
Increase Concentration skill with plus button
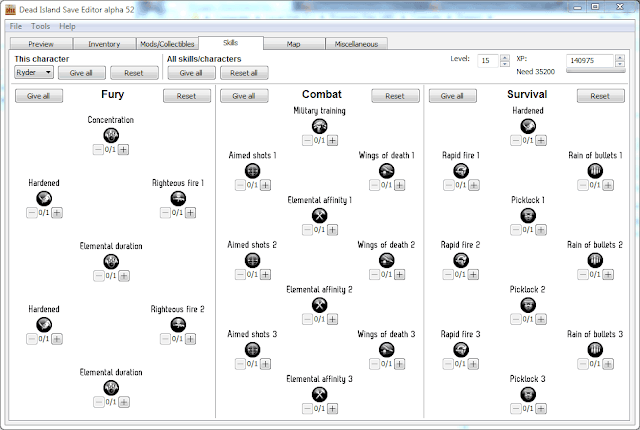point(124,150)
